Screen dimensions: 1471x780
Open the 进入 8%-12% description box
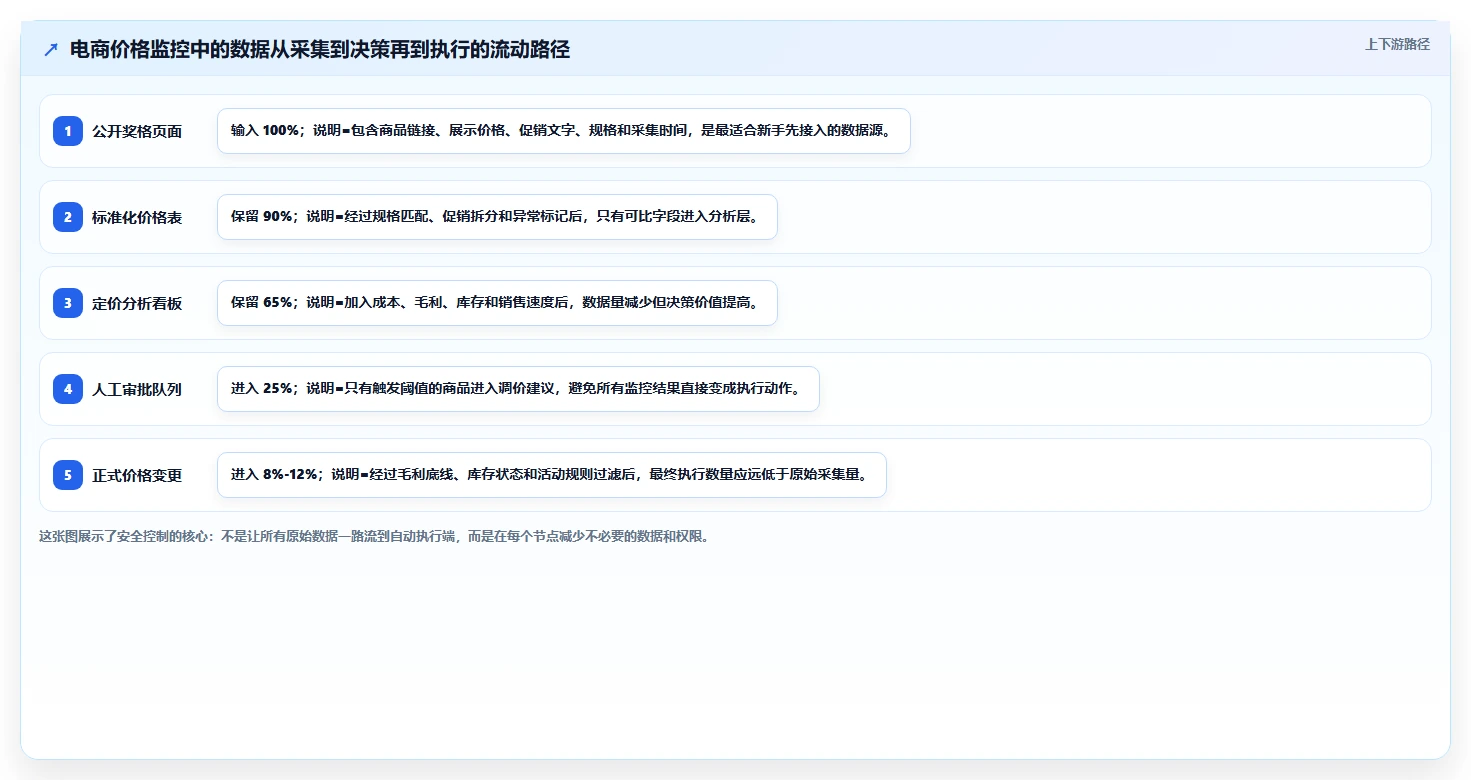[552, 475]
